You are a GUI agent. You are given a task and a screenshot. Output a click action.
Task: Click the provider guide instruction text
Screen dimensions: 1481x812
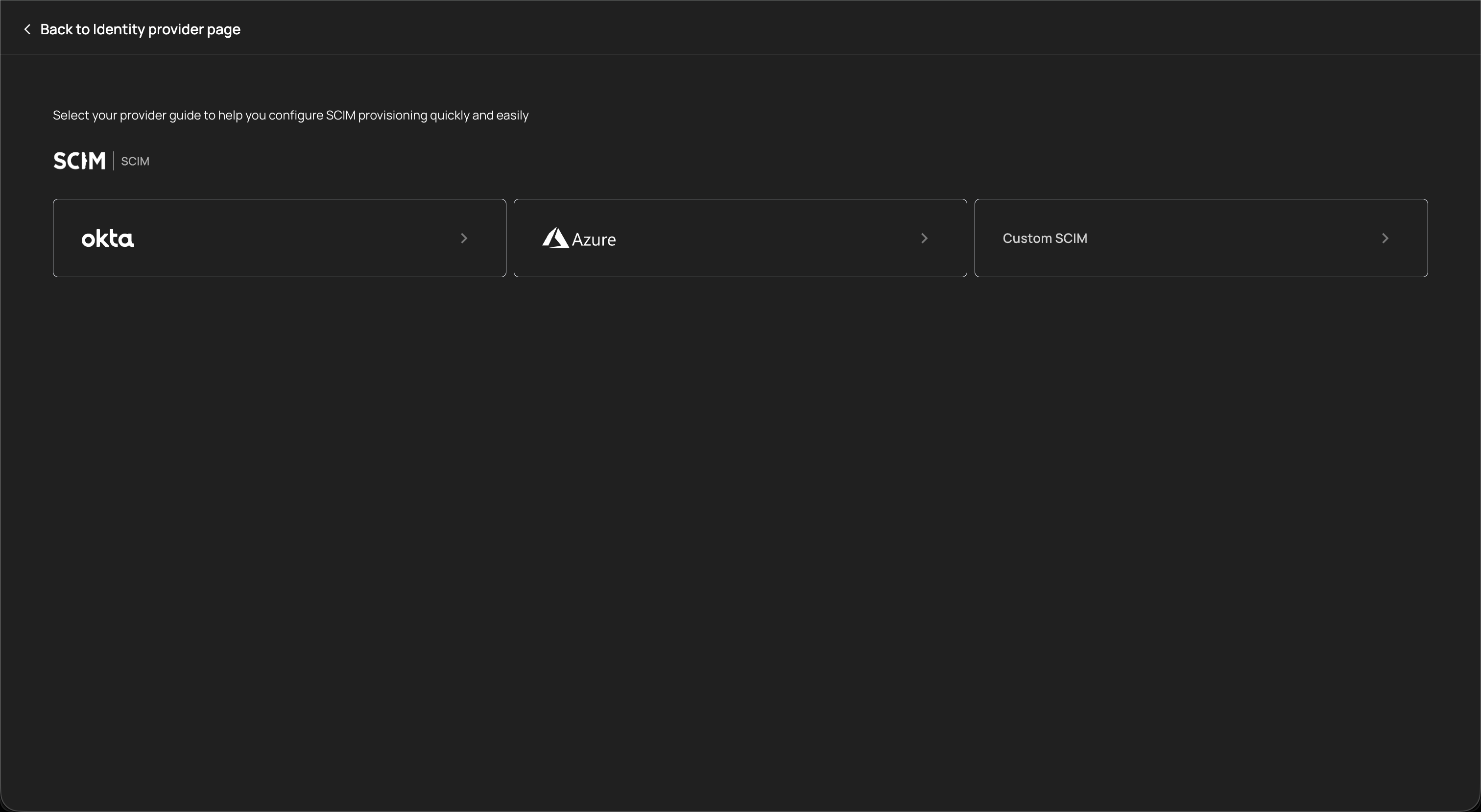point(290,116)
